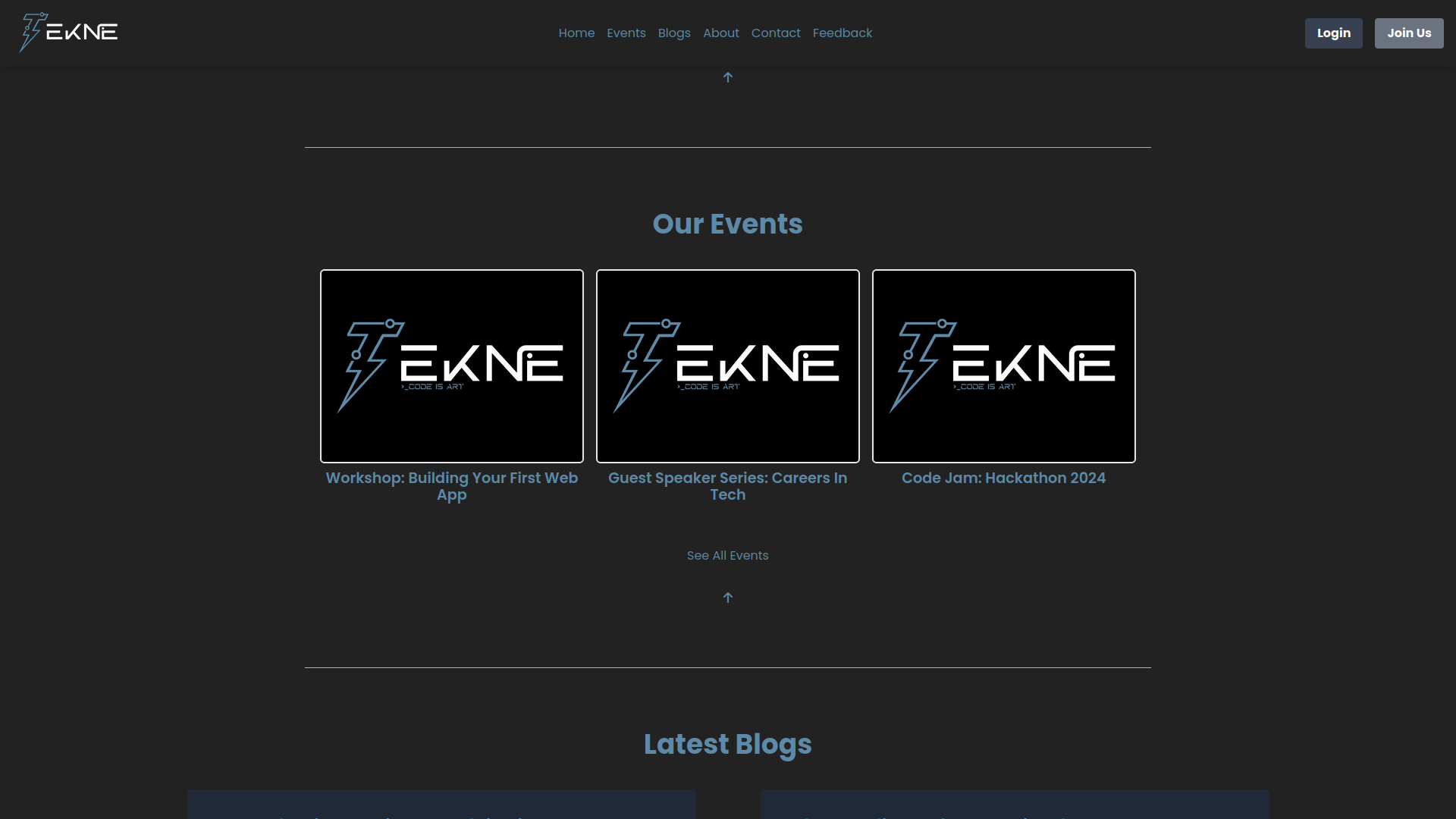The image size is (1456, 819).
Task: Open the Workshop web app event thumbnail
Action: point(451,366)
